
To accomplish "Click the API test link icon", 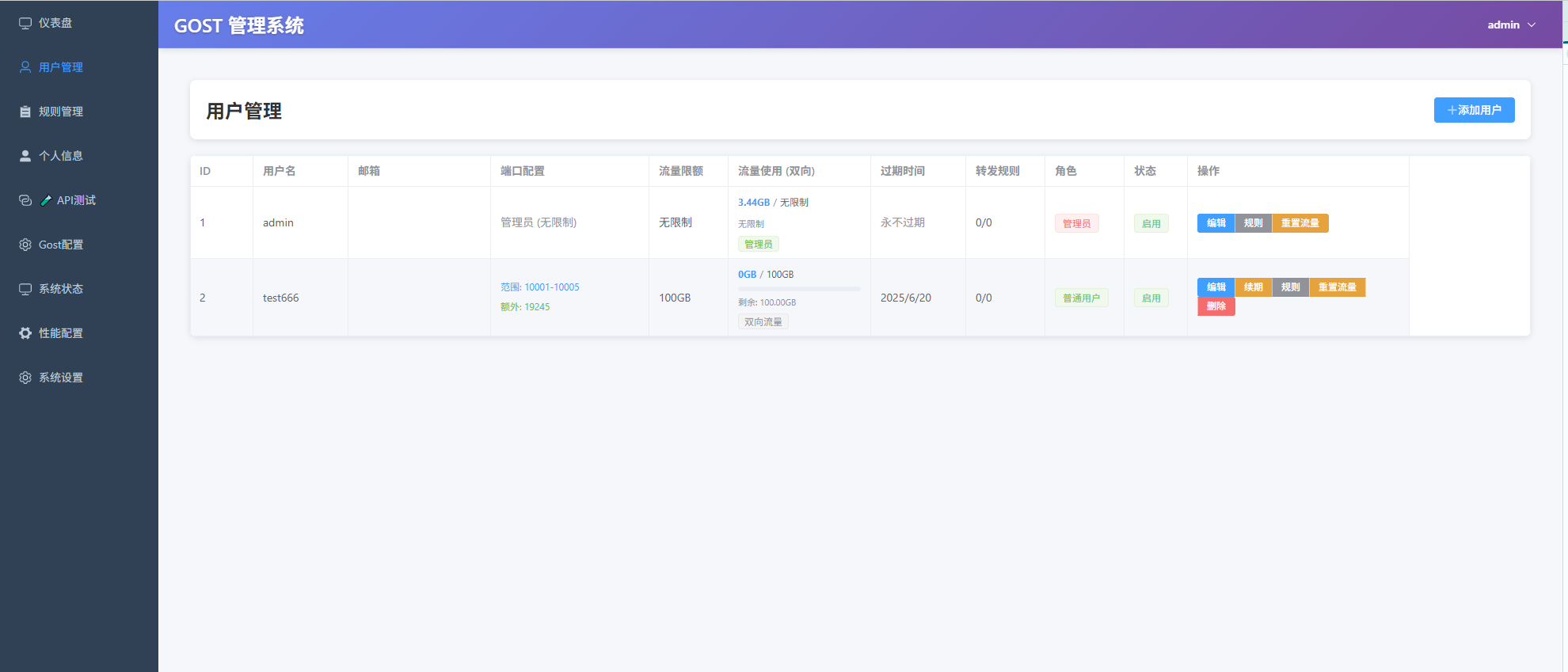I will tap(25, 200).
